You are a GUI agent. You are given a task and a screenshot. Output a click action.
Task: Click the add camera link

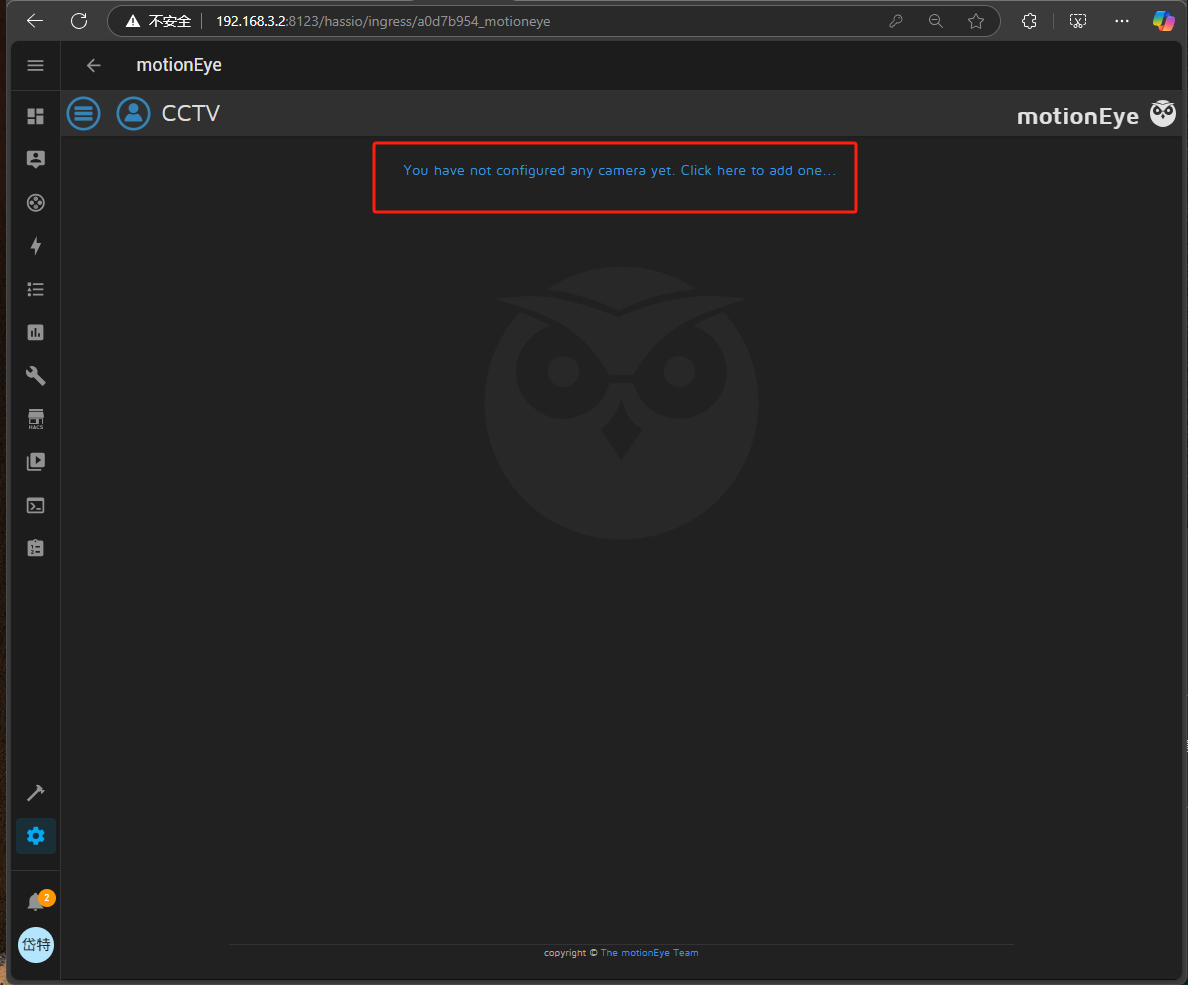pos(619,171)
